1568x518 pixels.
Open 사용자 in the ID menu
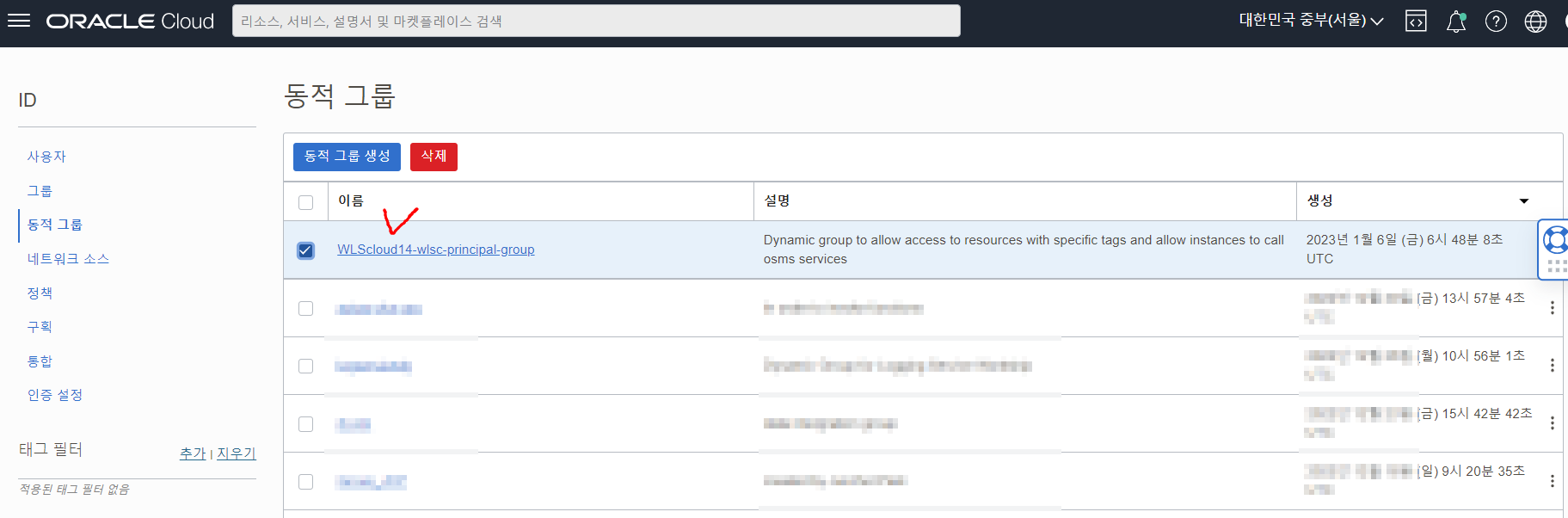tap(46, 157)
